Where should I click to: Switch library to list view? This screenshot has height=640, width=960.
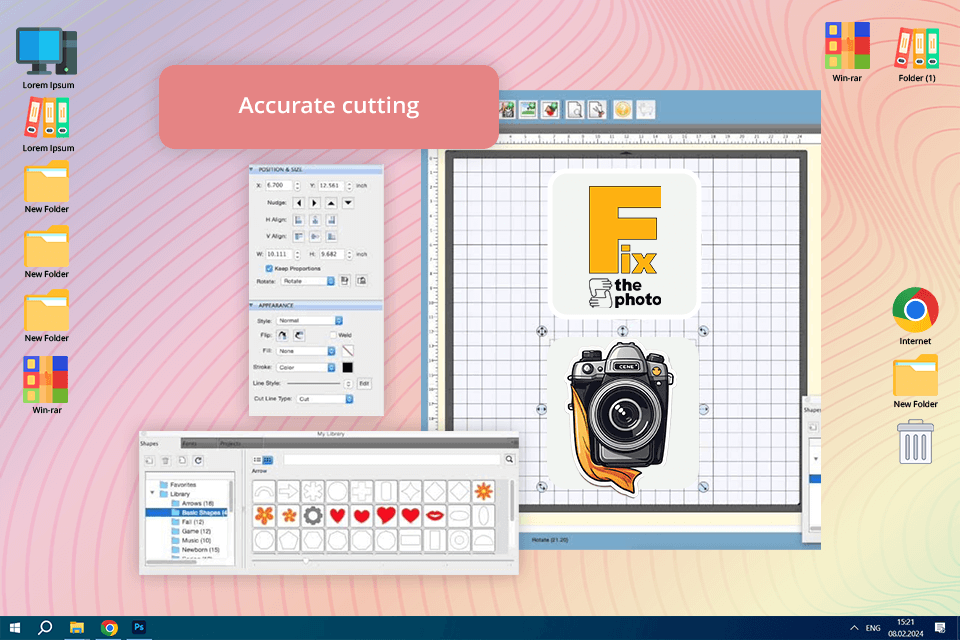(258, 460)
